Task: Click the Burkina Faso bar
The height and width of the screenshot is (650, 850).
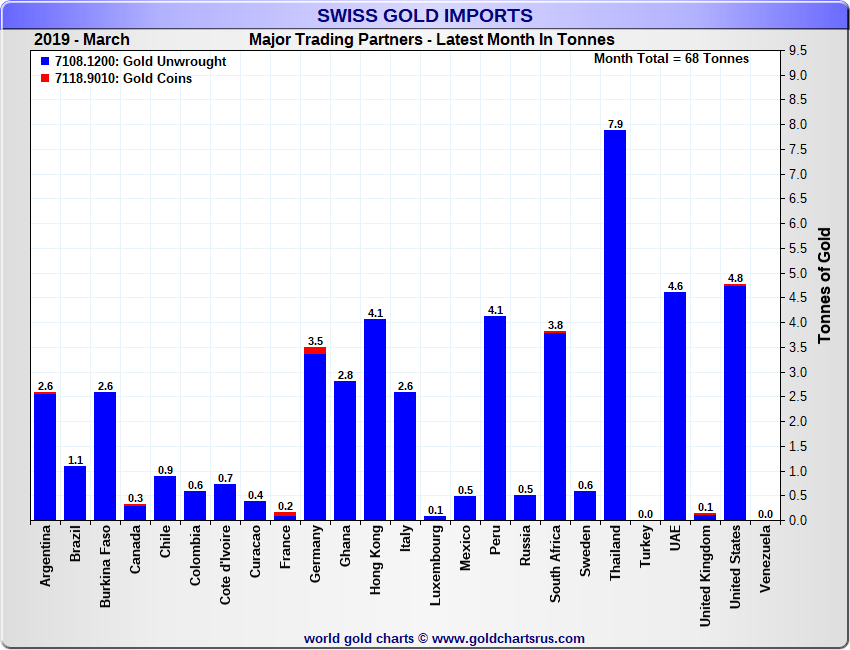Action: pyautogui.click(x=105, y=456)
